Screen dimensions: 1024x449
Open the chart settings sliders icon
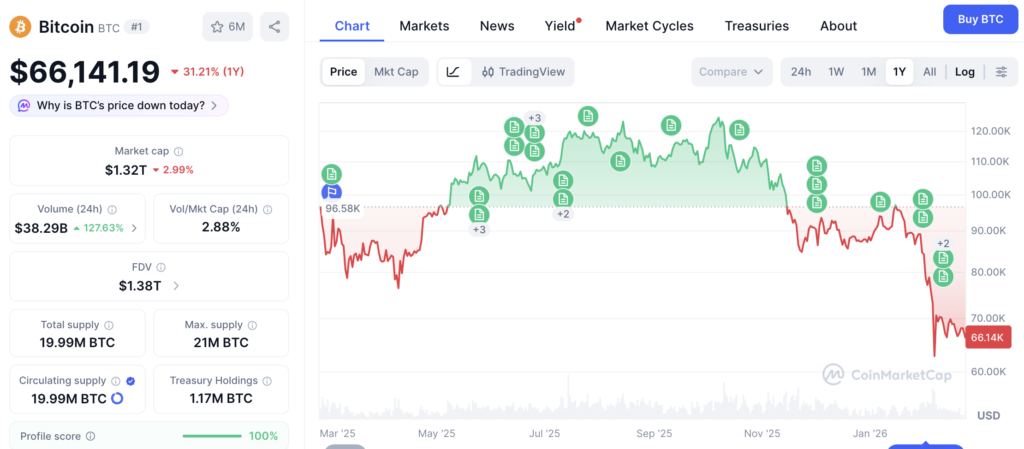pyautogui.click(x=1001, y=72)
